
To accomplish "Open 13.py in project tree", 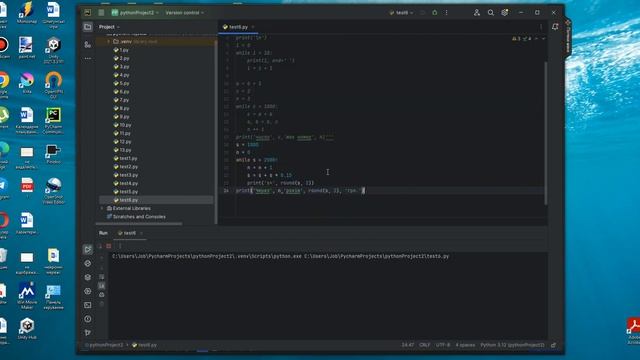I will tap(122, 150).
